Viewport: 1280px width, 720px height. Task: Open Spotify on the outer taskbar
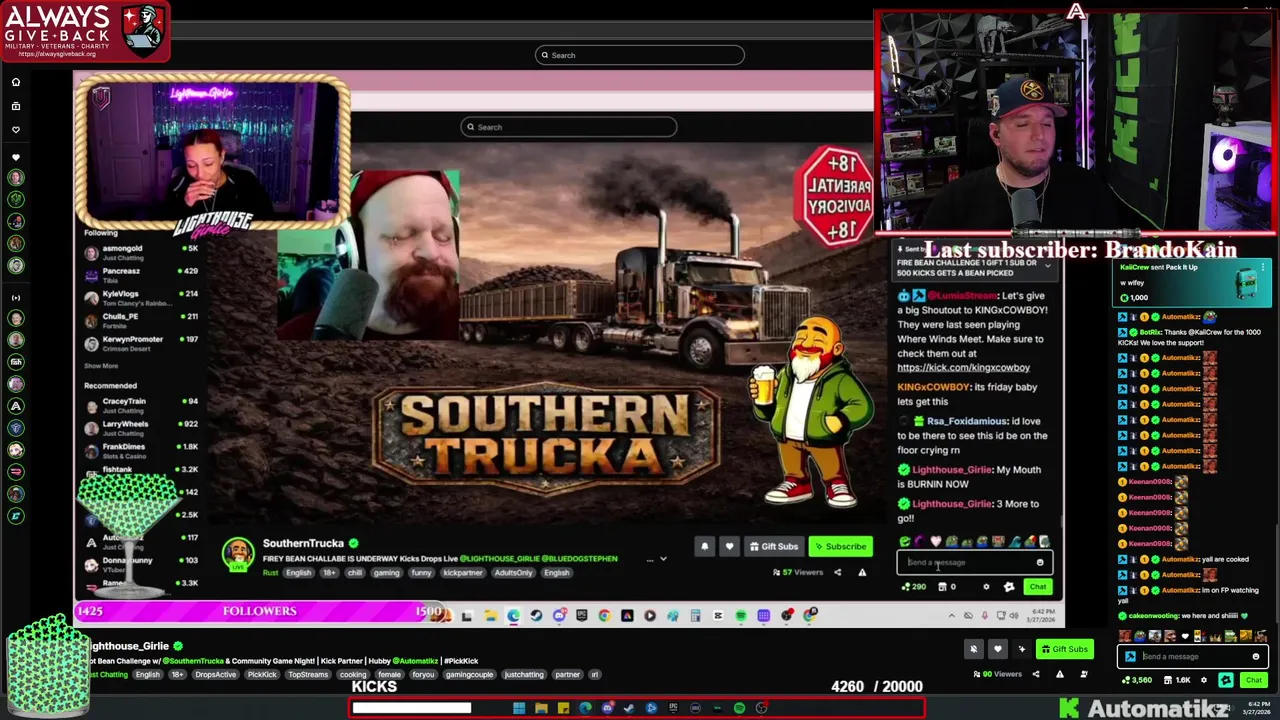tap(739, 708)
